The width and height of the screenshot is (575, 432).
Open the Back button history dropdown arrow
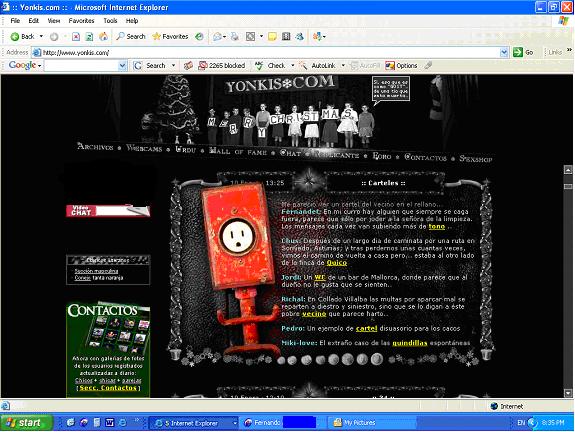click(41, 36)
